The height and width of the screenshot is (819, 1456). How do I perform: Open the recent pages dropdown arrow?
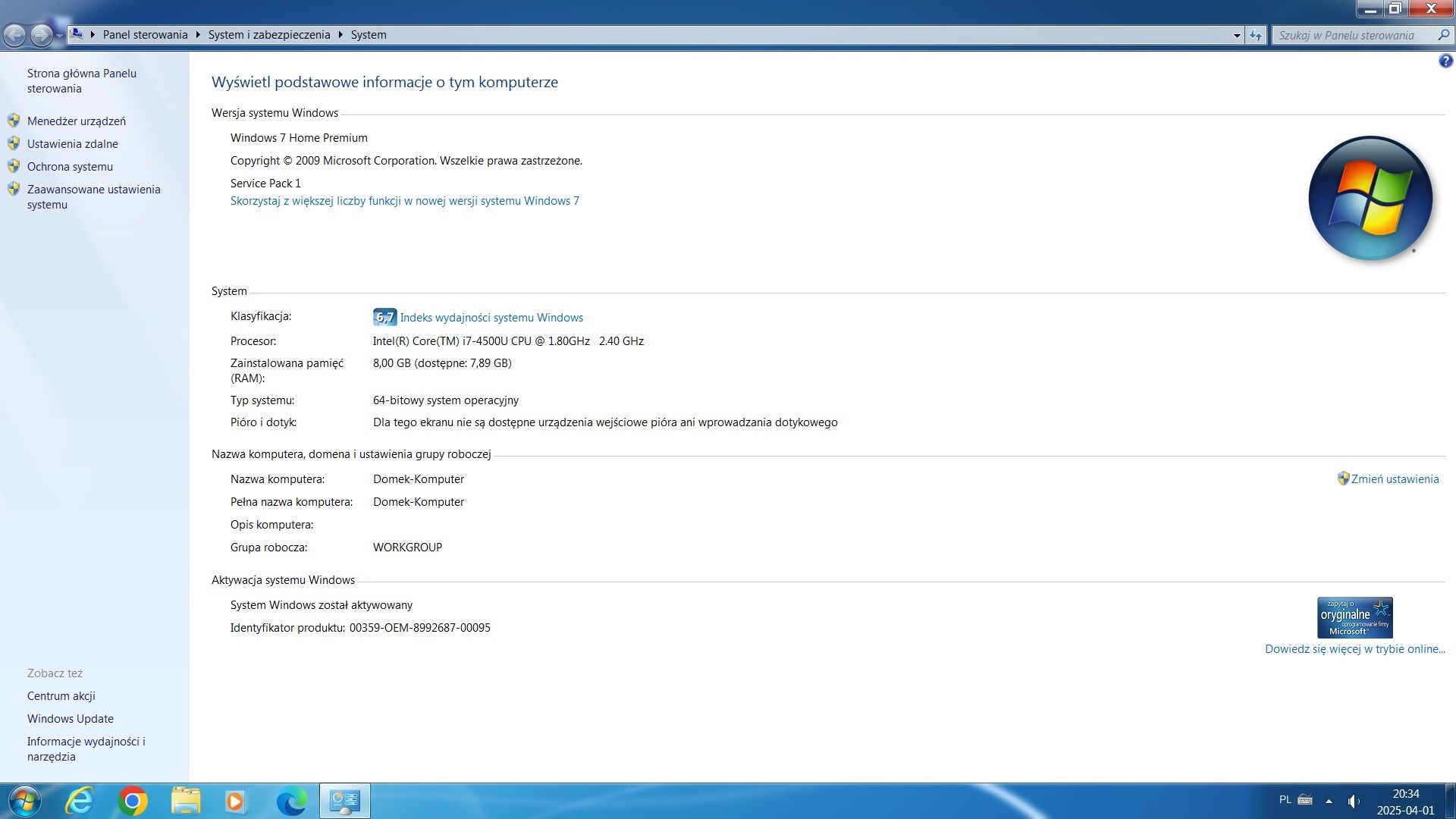click(x=60, y=36)
